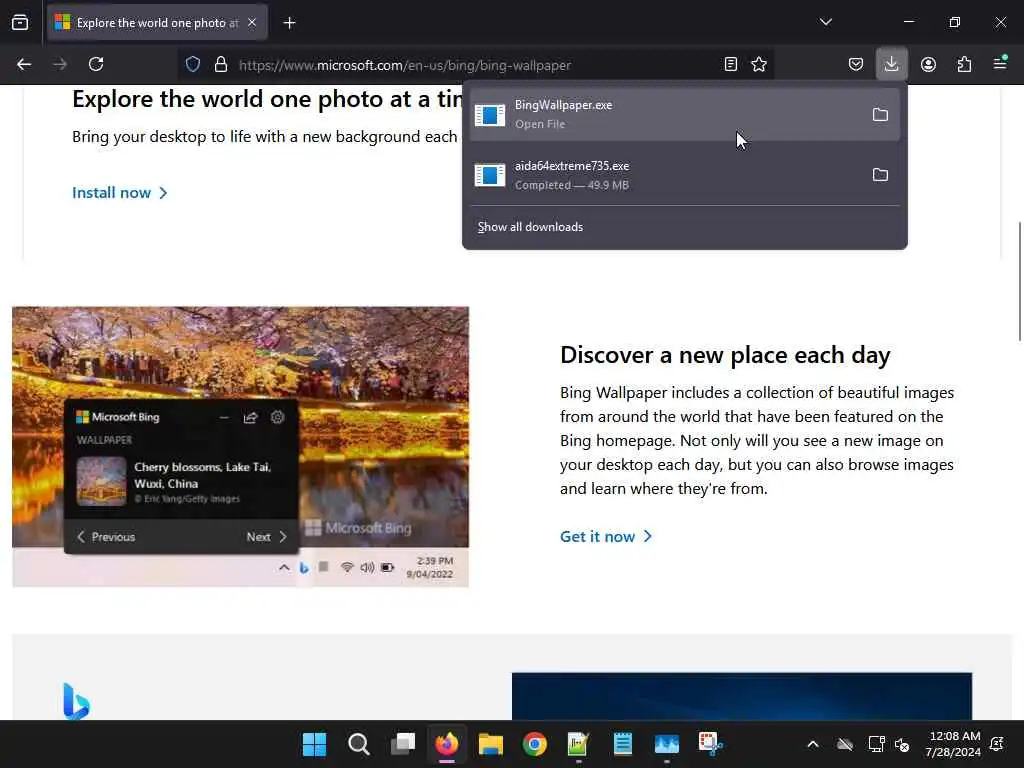Go back to previous page

coord(24,64)
